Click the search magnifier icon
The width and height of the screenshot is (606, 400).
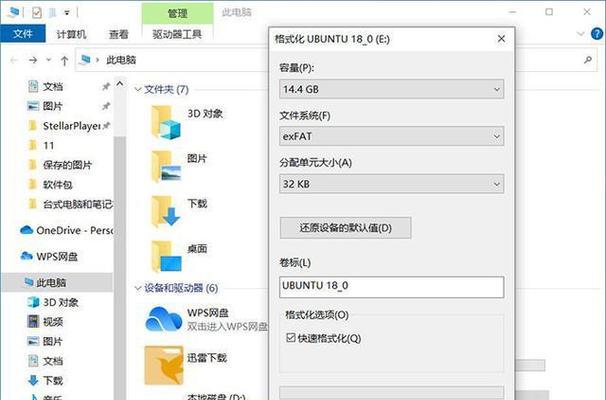[588, 60]
